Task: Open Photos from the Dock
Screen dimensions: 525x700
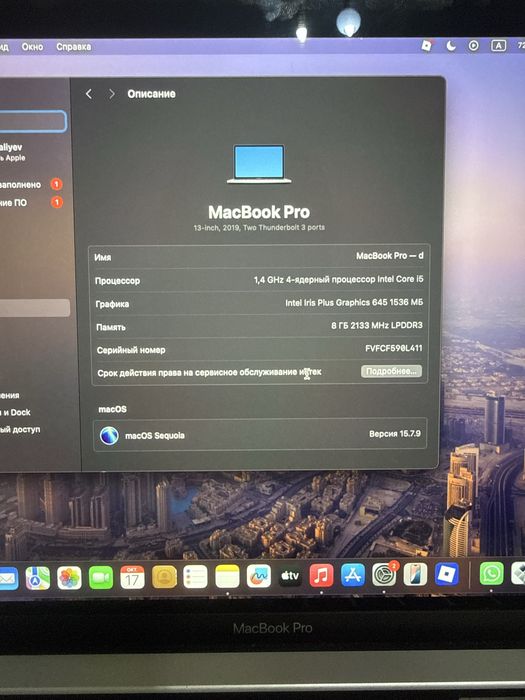Action: pyautogui.click(x=69, y=578)
